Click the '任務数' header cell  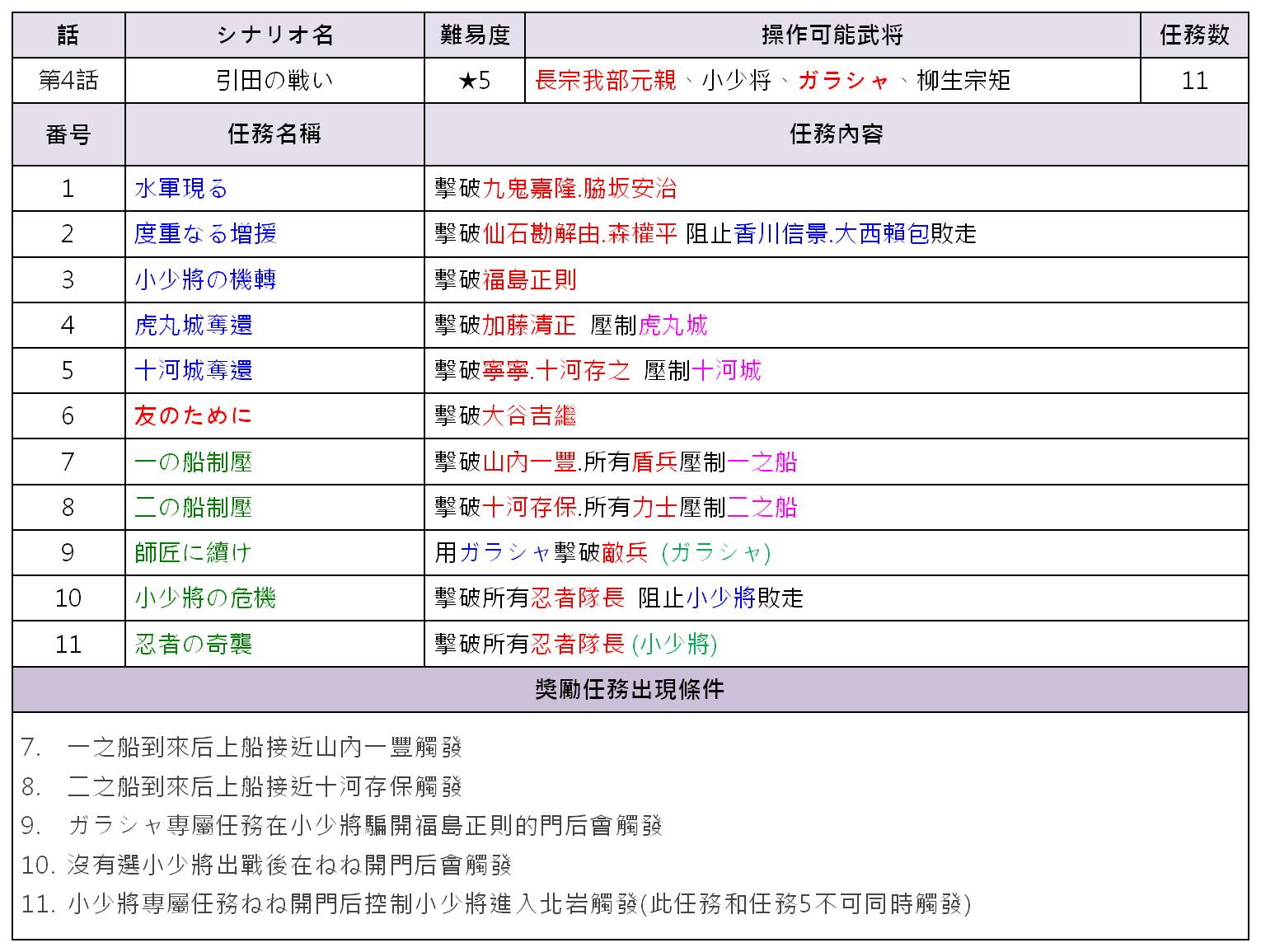tap(1194, 35)
